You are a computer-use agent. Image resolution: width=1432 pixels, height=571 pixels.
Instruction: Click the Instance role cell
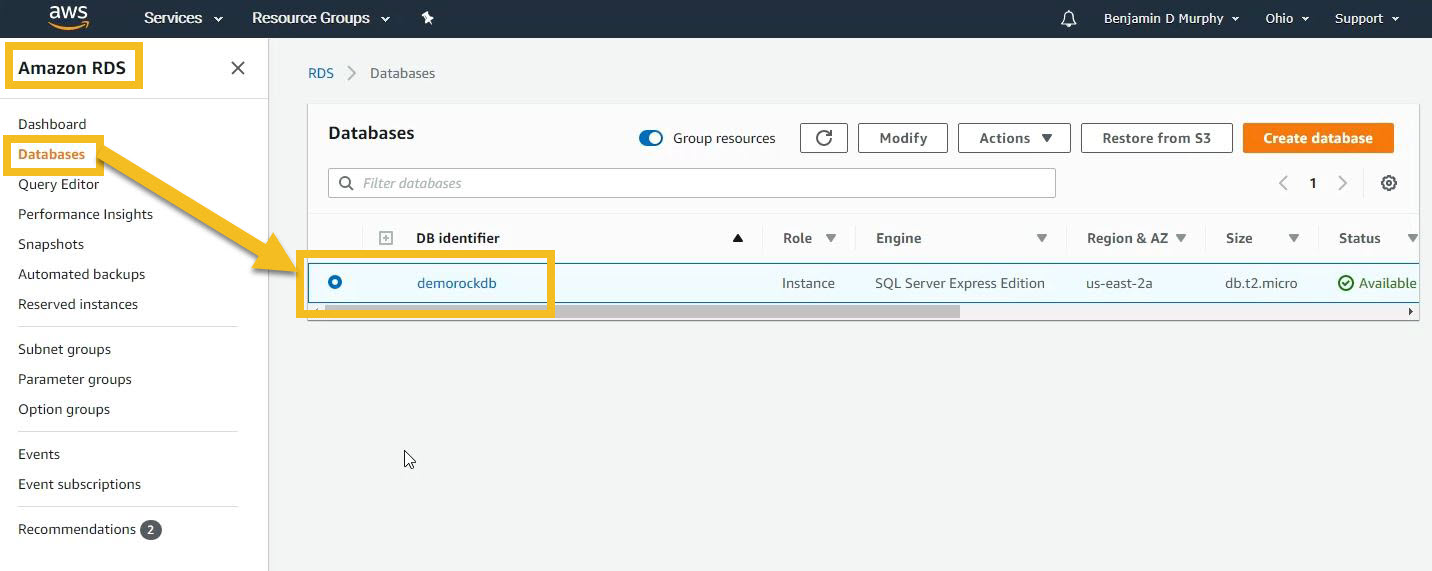click(808, 283)
